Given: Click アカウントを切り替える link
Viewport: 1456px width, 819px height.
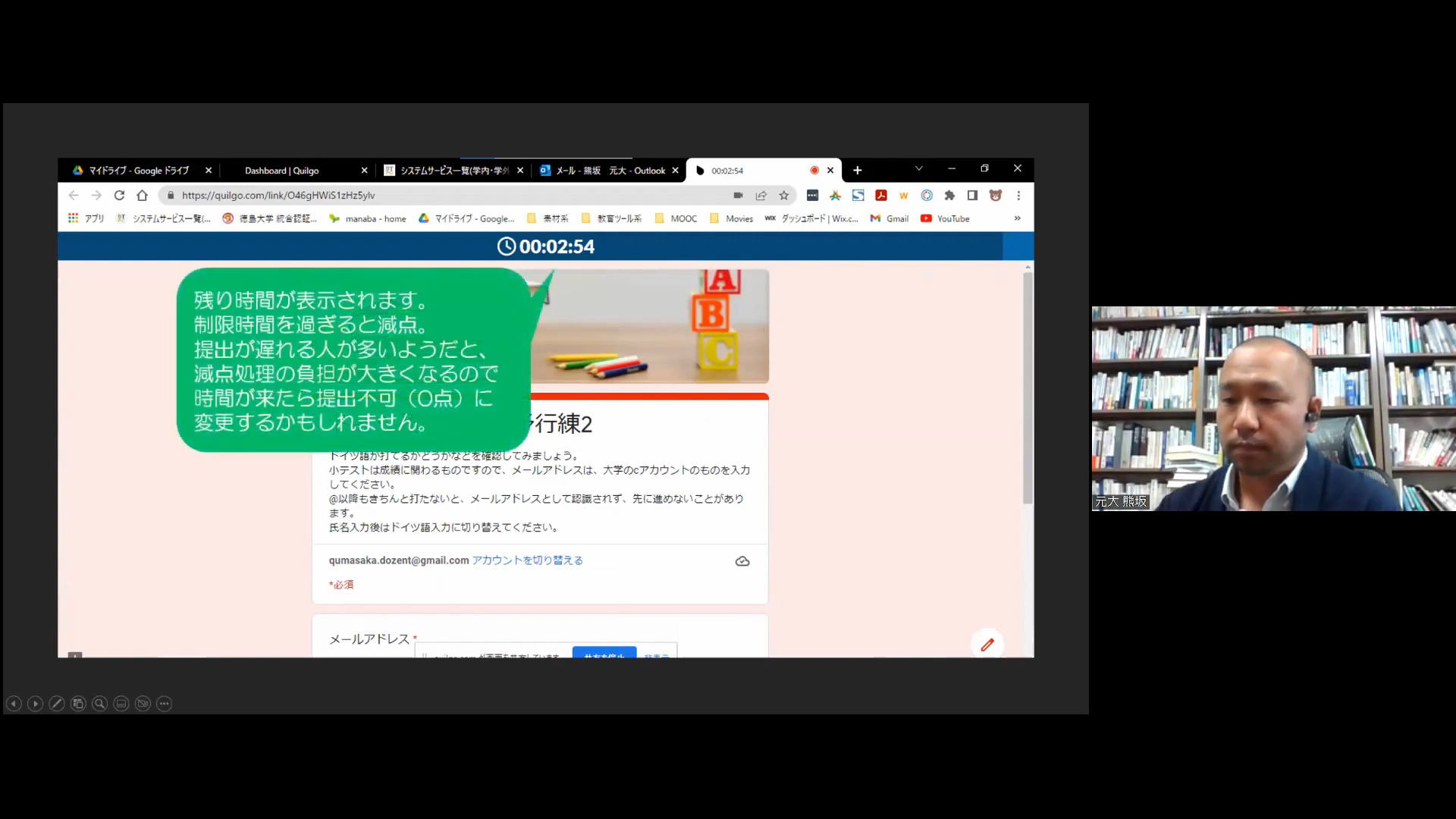Looking at the screenshot, I should click(x=527, y=560).
